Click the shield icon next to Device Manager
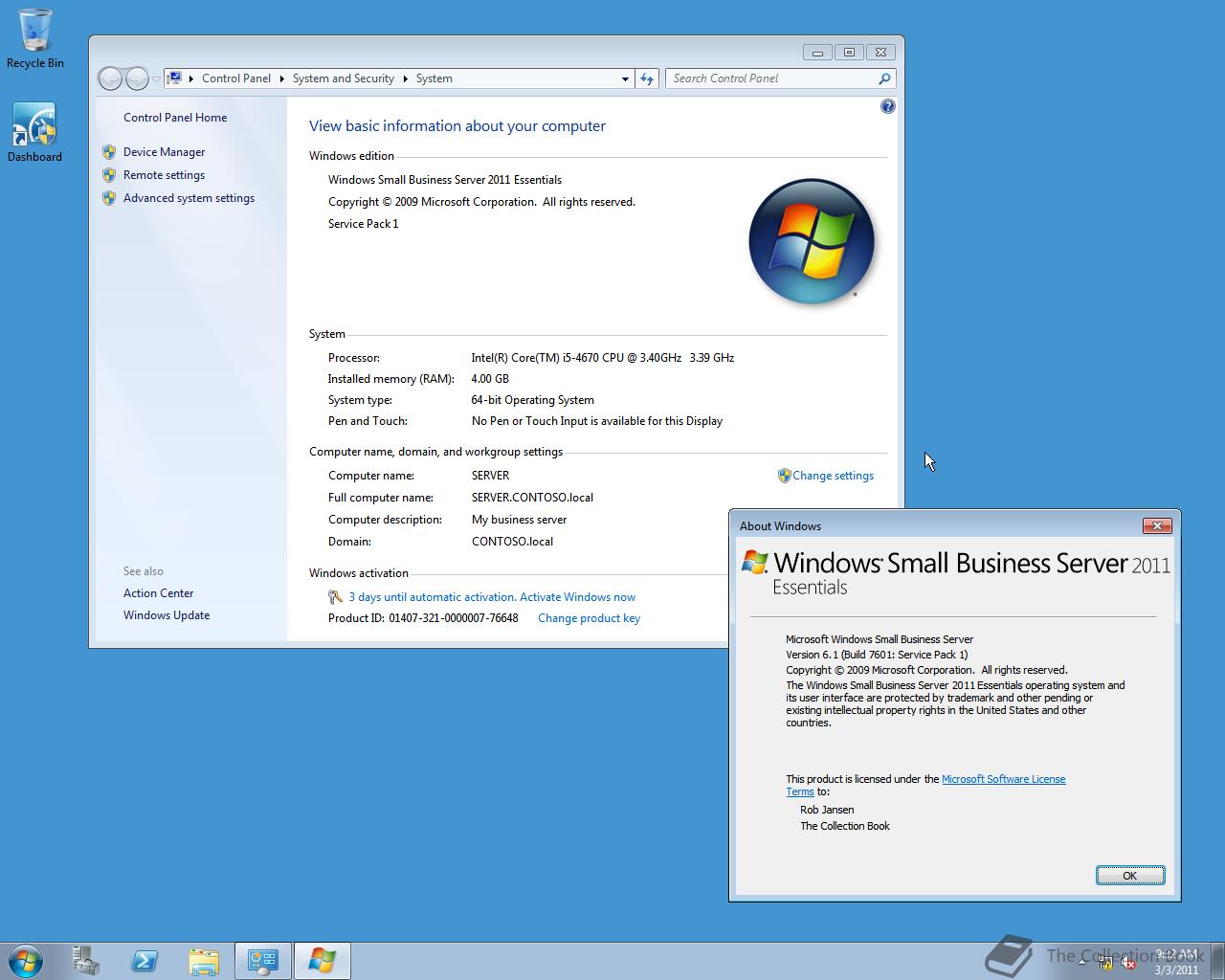1225x980 pixels. (x=109, y=152)
